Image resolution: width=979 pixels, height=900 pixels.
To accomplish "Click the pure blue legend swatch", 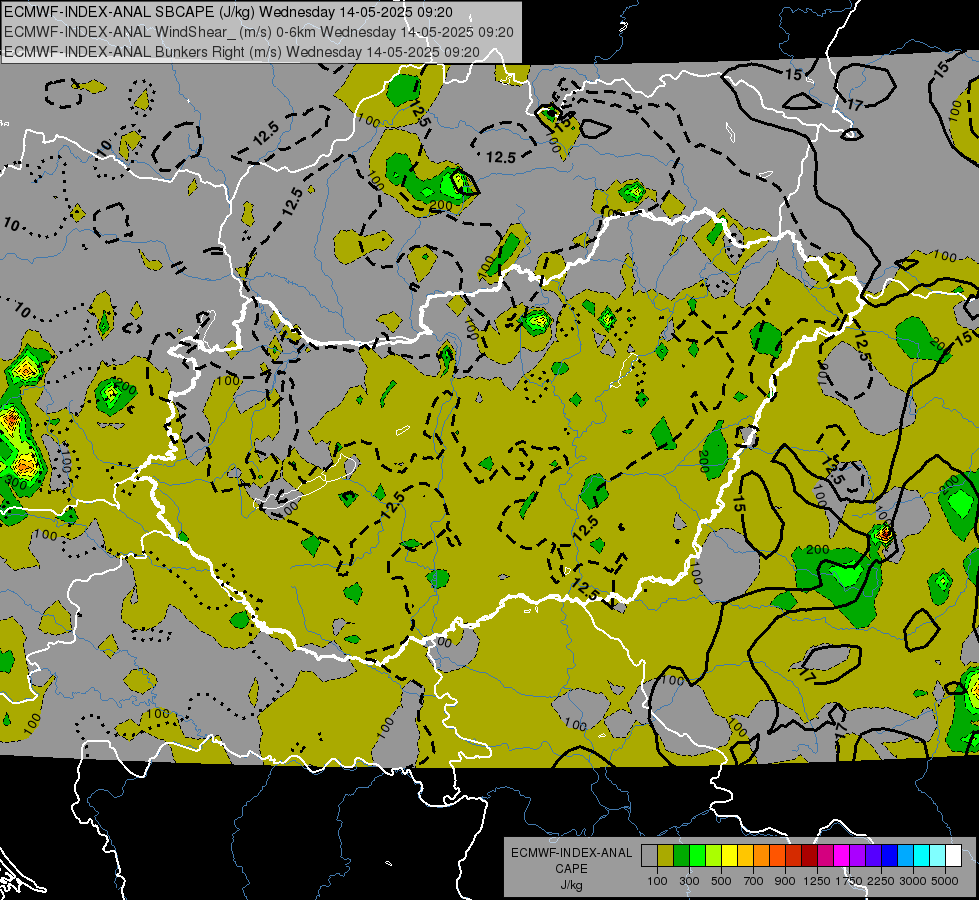I will tap(890, 856).
